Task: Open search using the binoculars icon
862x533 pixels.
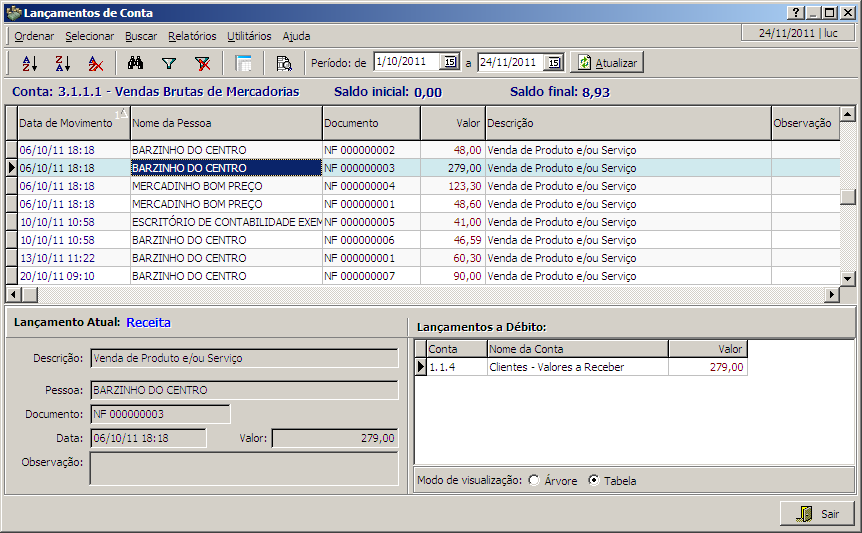Action: pyautogui.click(x=136, y=63)
